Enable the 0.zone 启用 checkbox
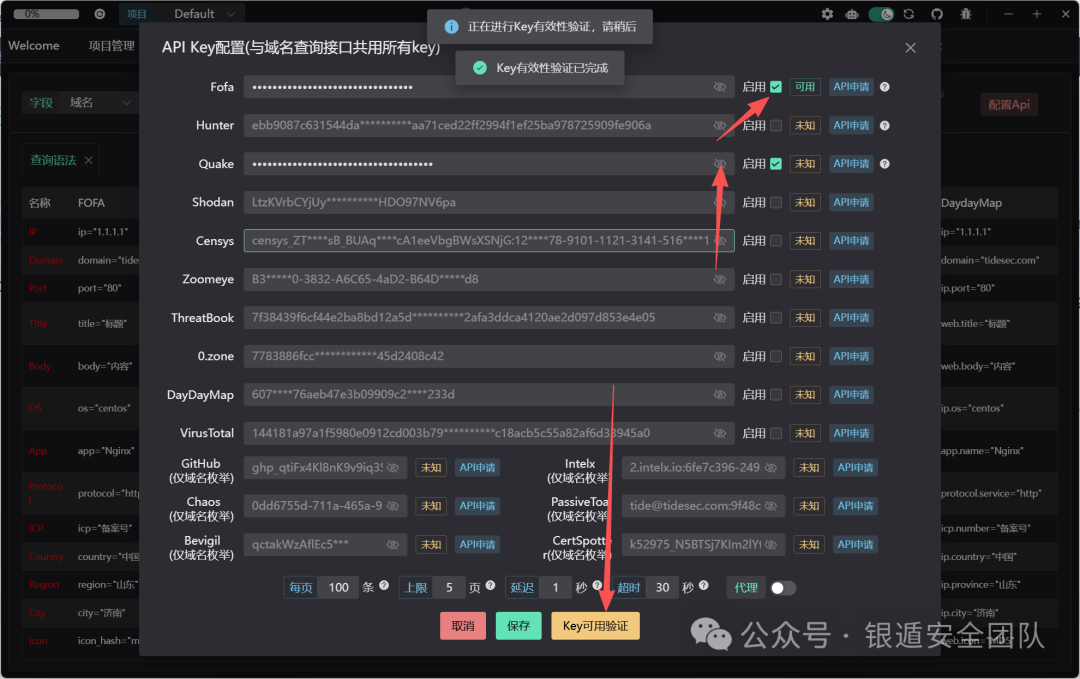 776,356
